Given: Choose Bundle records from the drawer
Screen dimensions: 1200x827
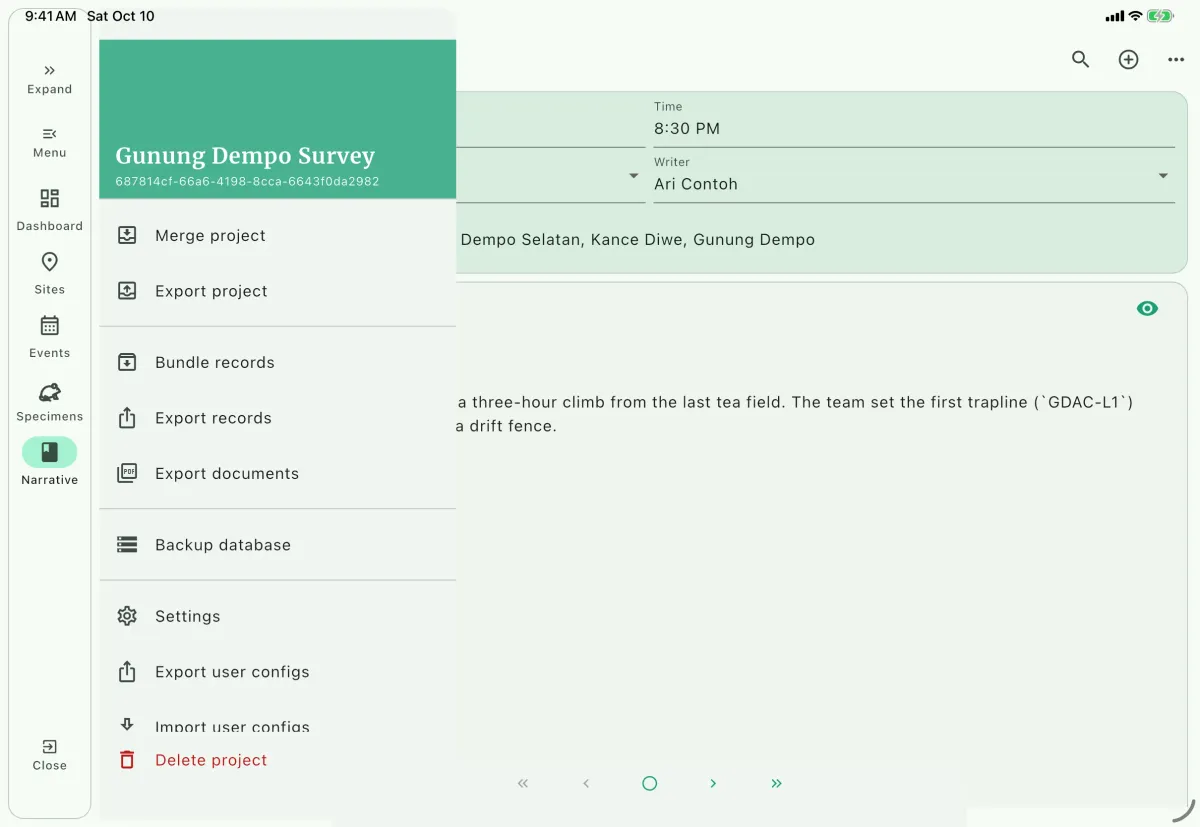Looking at the screenshot, I should tap(278, 362).
